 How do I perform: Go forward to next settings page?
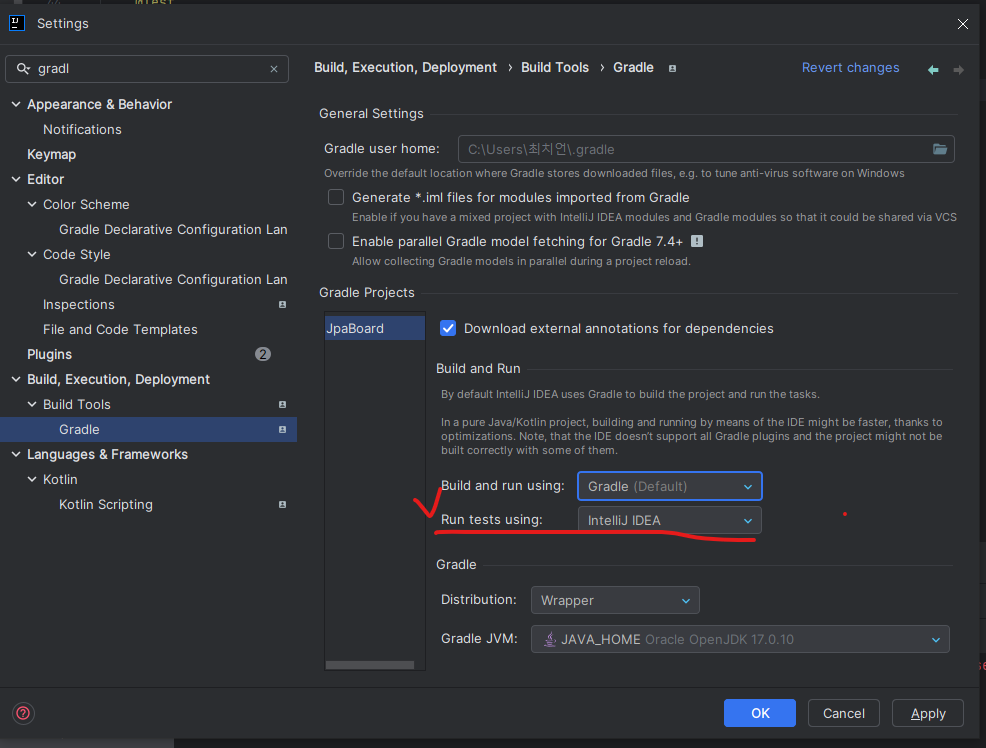(x=958, y=69)
